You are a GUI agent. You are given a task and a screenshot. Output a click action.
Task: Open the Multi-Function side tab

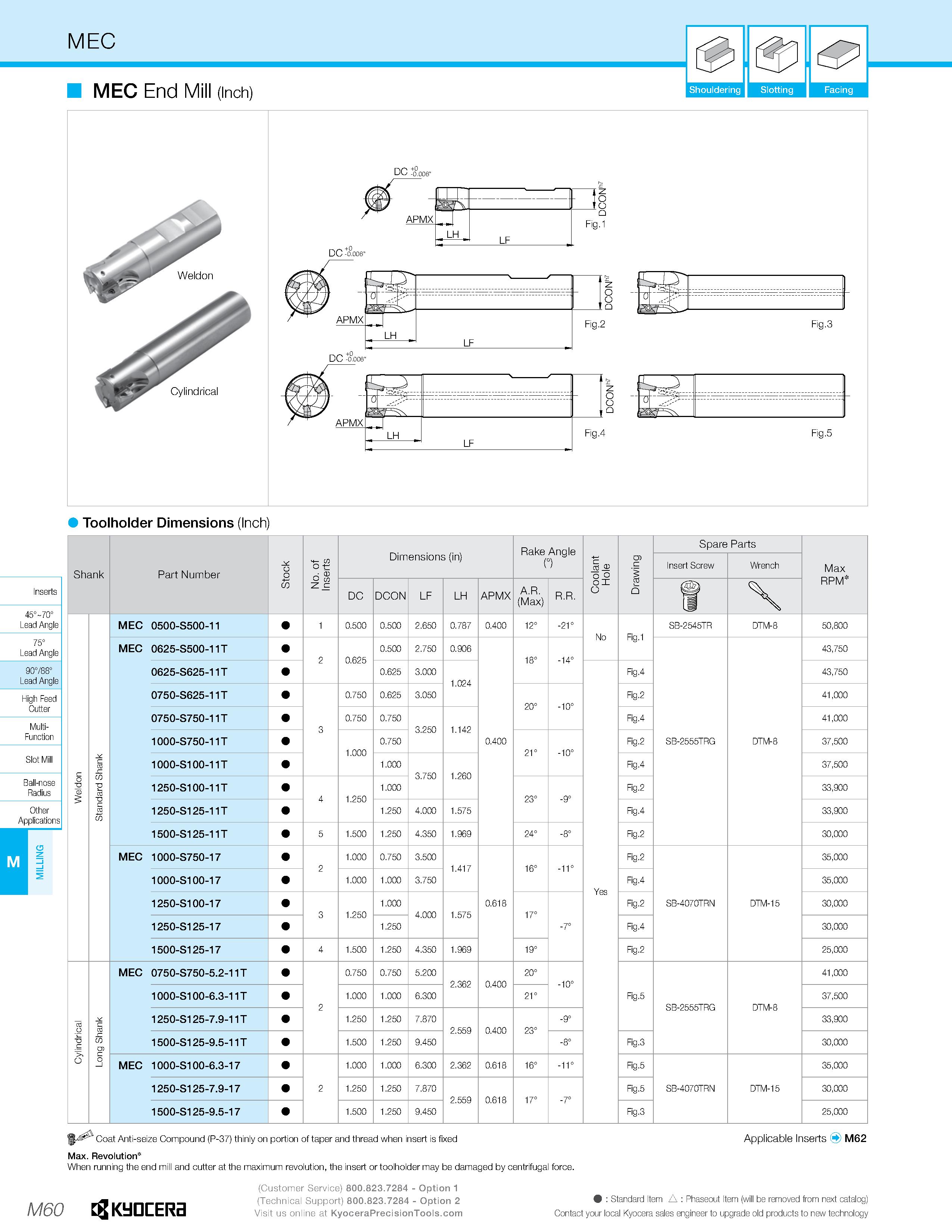click(31, 732)
